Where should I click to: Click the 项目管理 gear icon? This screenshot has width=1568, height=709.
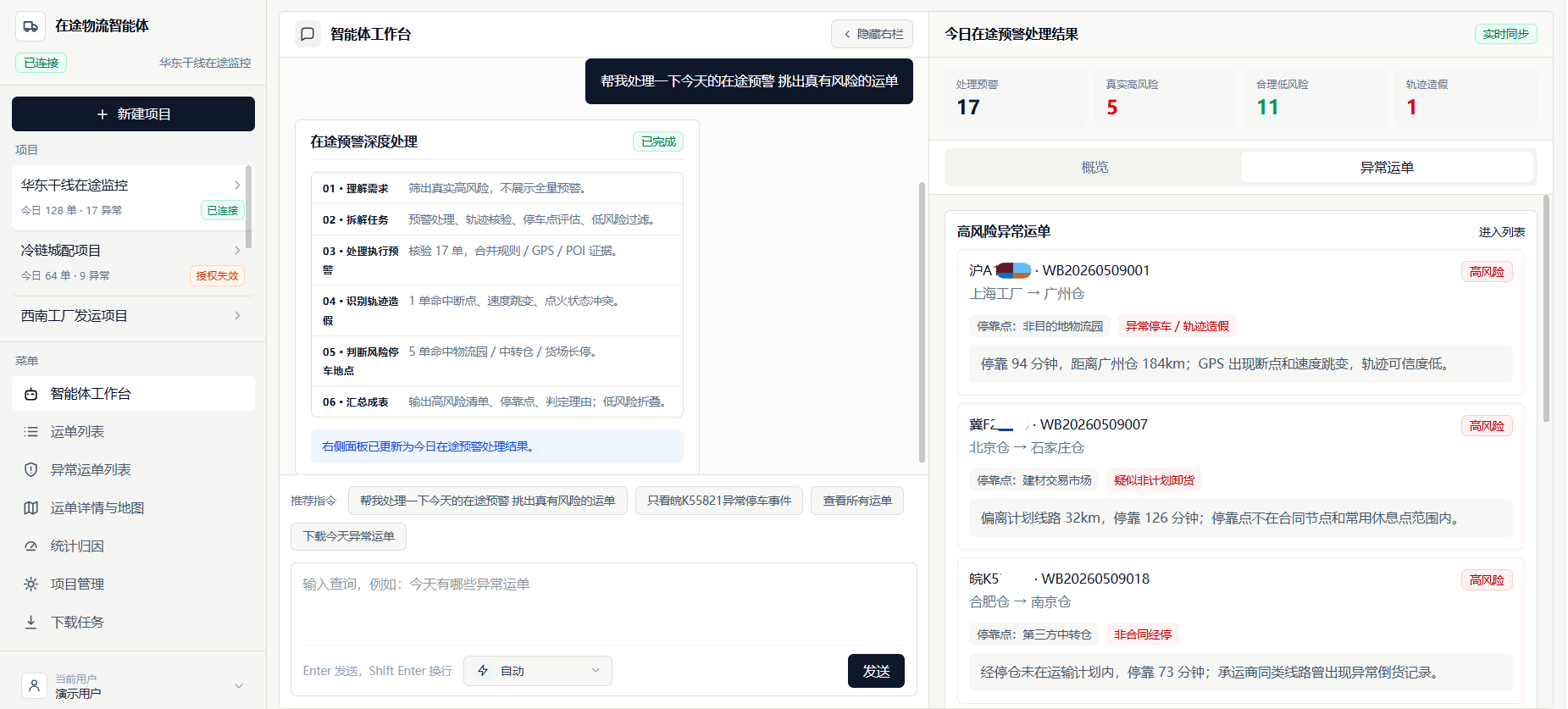(31, 584)
